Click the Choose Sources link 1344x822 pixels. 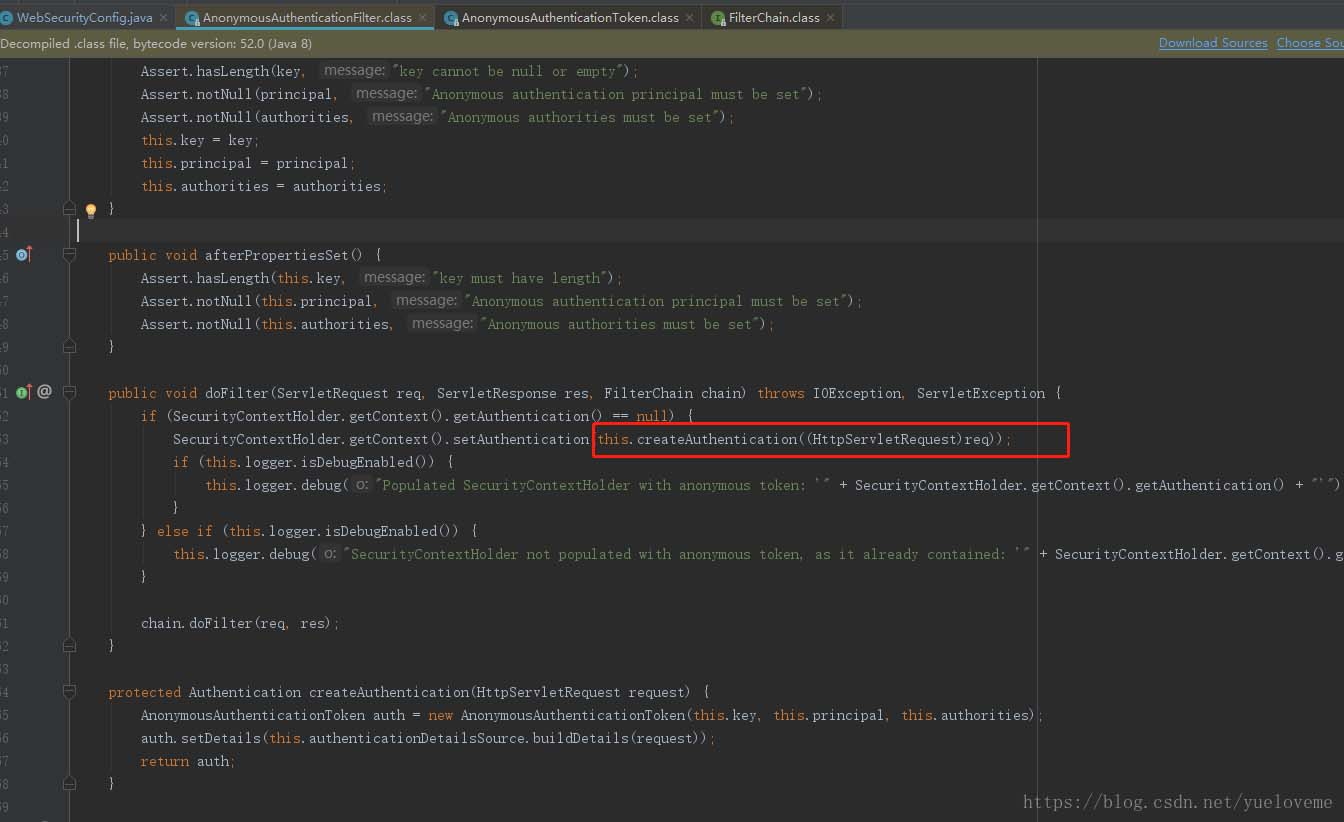click(1310, 43)
